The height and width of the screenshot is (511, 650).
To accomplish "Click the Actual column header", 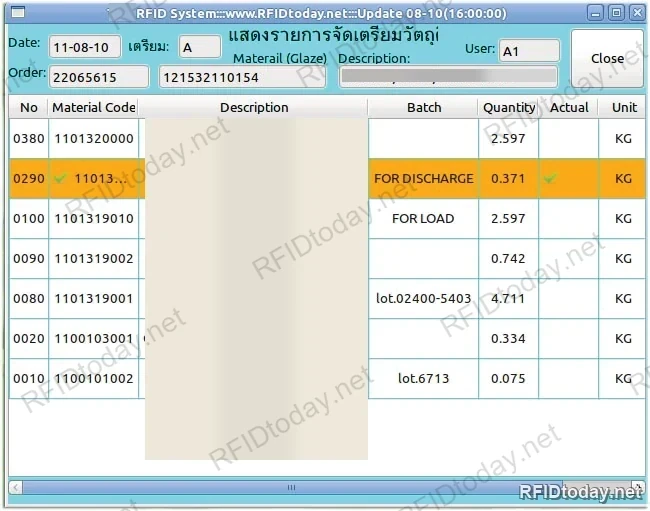I will tap(569, 107).
